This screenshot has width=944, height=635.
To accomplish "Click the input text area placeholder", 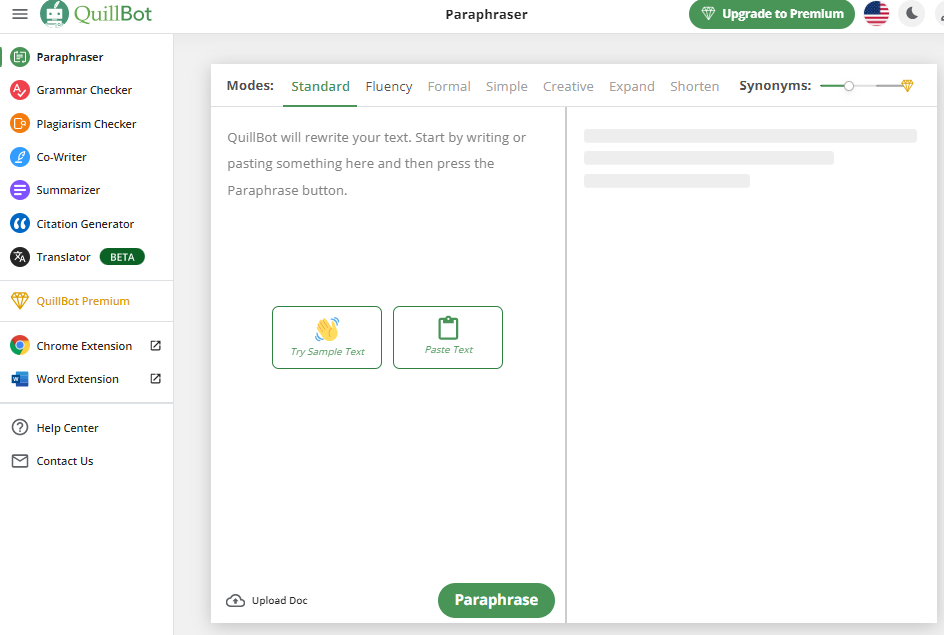I will point(376,164).
